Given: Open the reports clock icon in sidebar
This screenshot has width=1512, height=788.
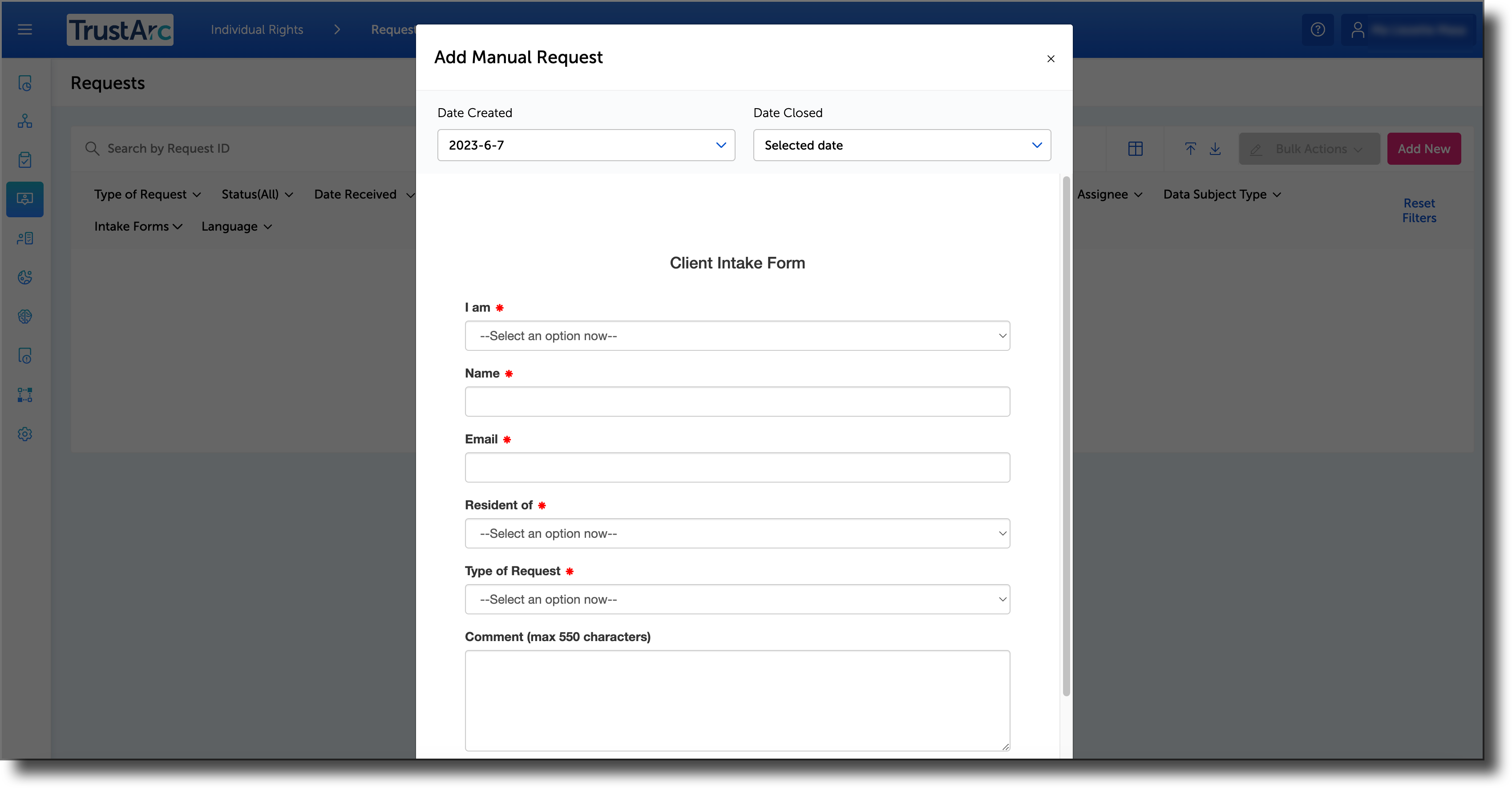Looking at the screenshot, I should pos(24,83).
